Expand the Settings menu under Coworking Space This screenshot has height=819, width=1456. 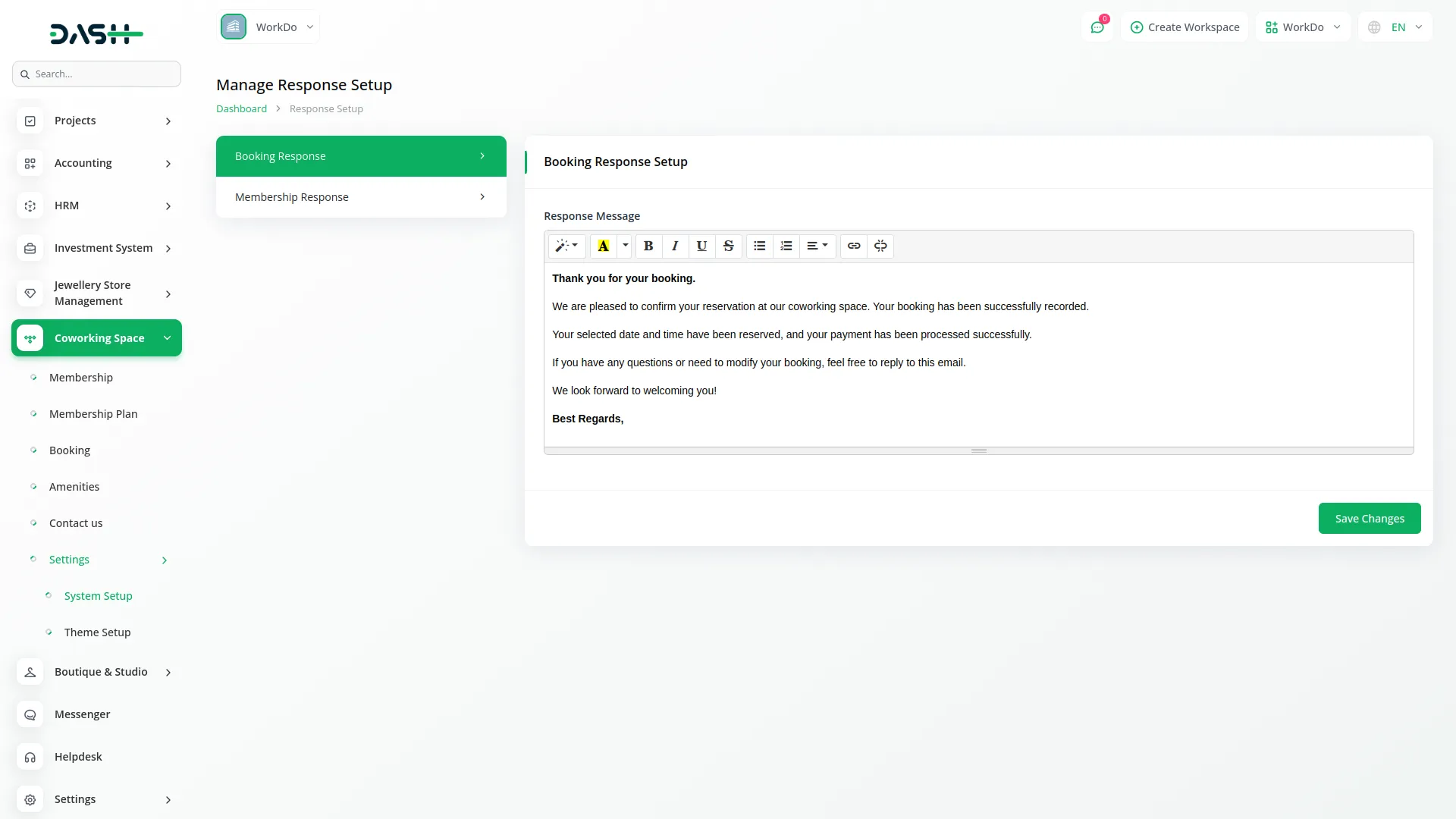[69, 559]
